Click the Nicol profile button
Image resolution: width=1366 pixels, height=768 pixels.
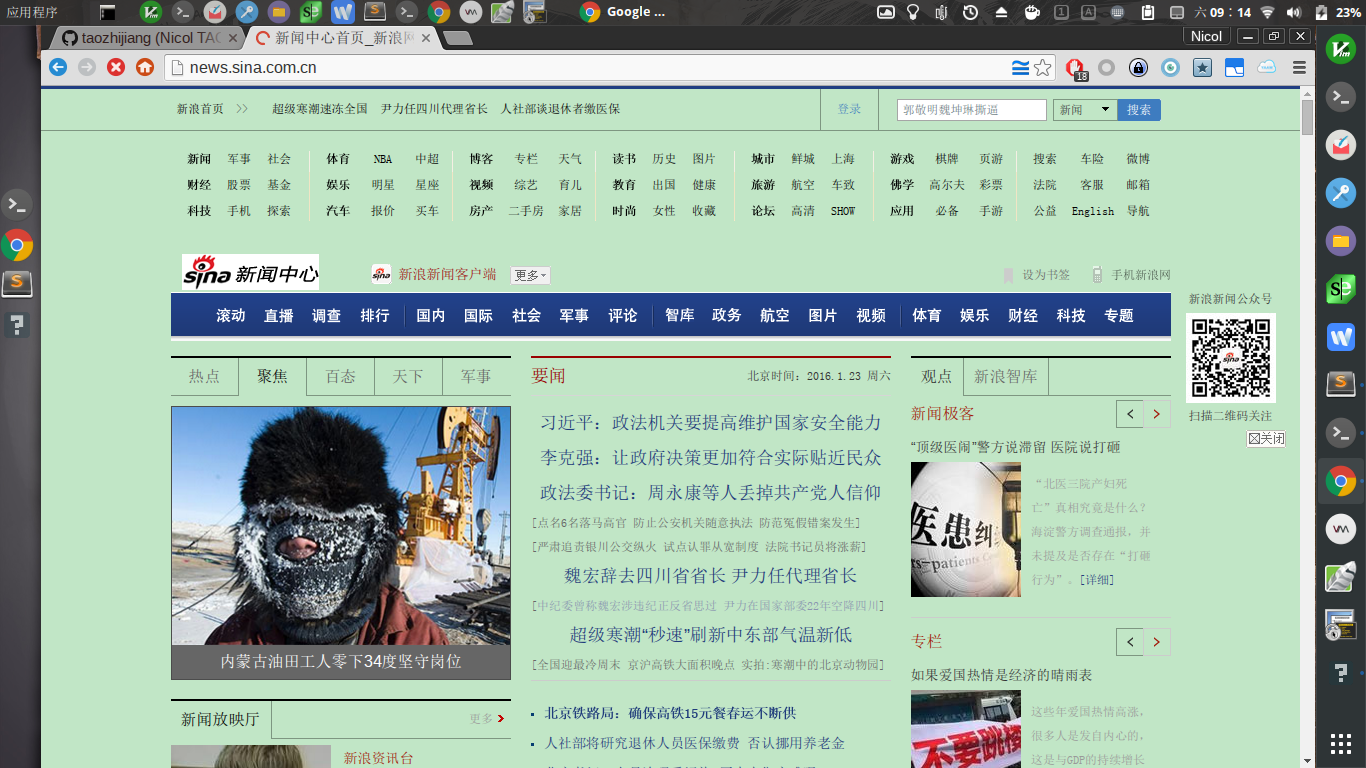pyautogui.click(x=1206, y=36)
